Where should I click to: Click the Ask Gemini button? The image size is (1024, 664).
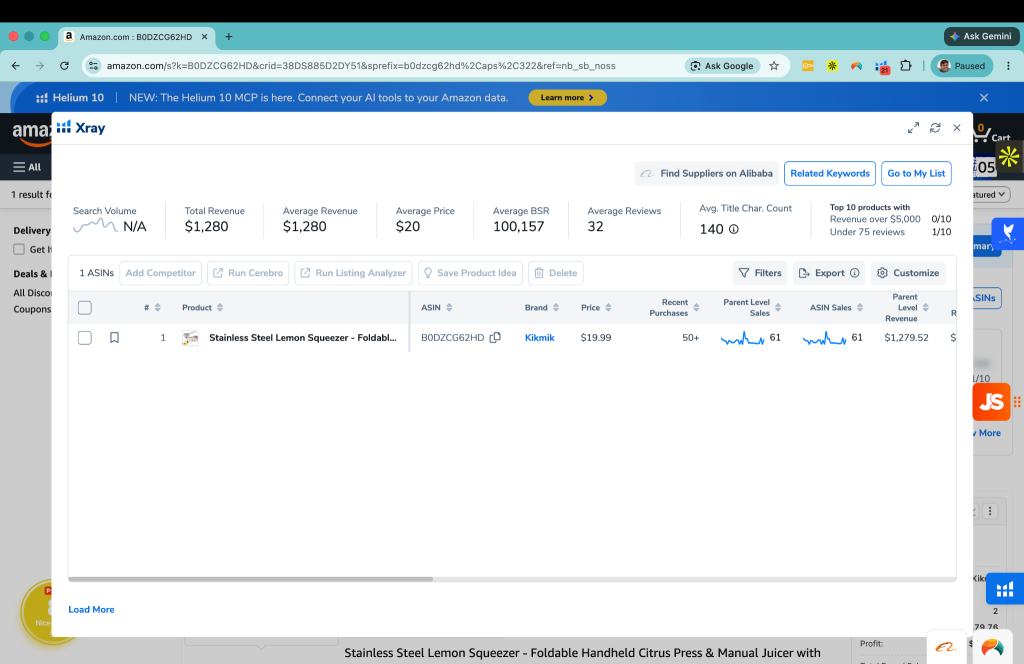pos(981,37)
